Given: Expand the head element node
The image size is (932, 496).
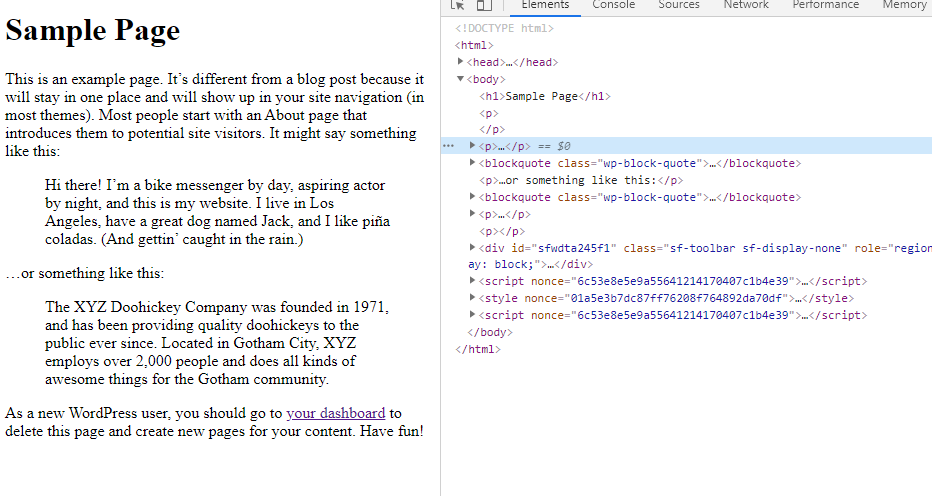Looking at the screenshot, I should coord(460,61).
